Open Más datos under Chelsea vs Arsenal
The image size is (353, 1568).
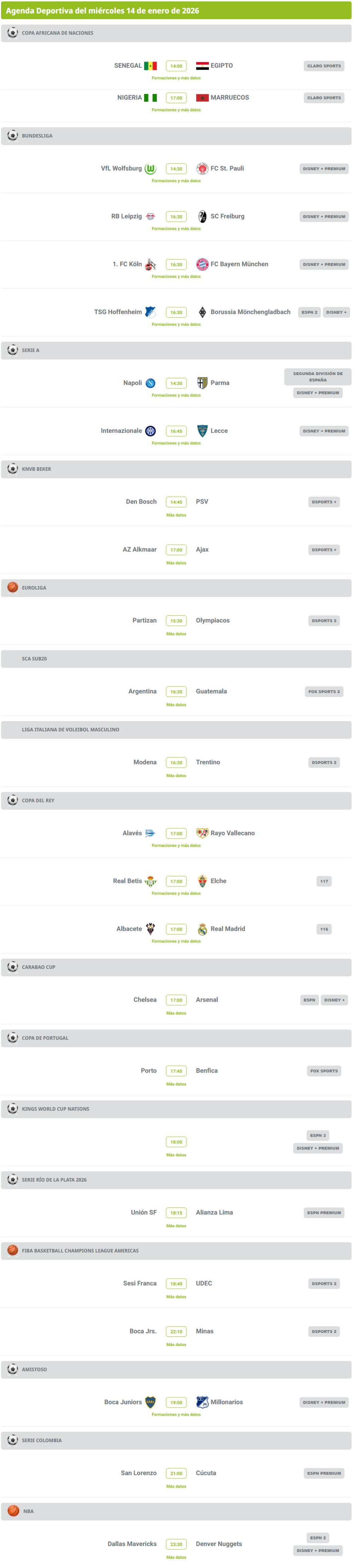(x=176, y=1013)
